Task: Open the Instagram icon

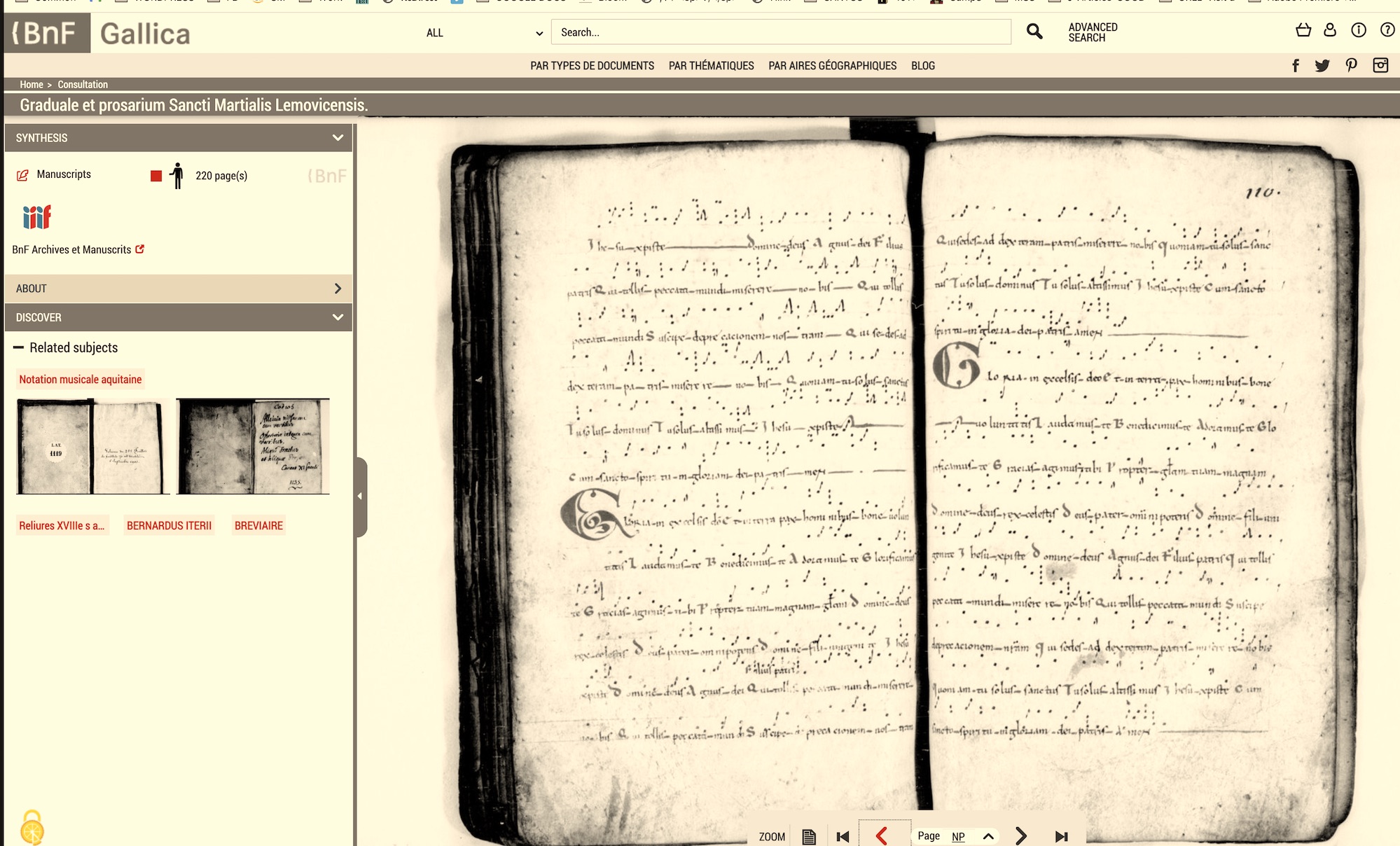Action: tap(1380, 65)
